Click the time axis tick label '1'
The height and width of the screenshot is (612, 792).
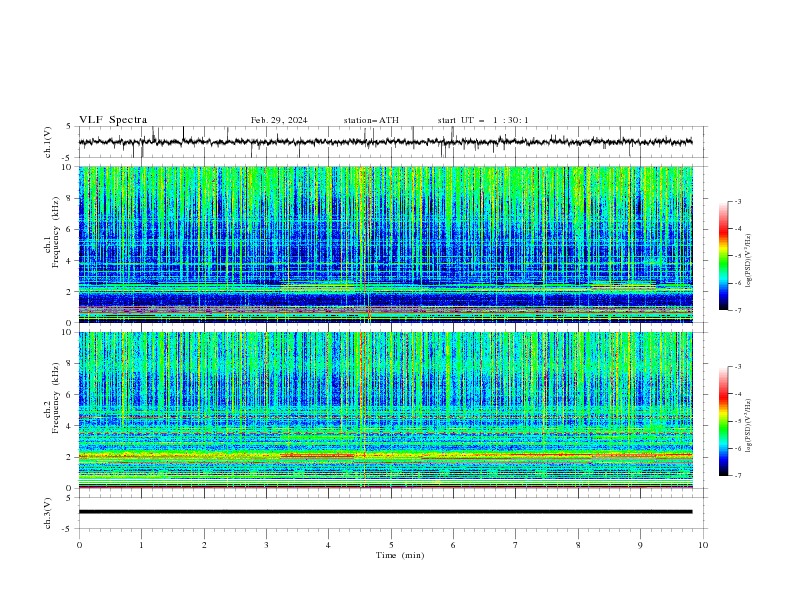pyautogui.click(x=141, y=545)
